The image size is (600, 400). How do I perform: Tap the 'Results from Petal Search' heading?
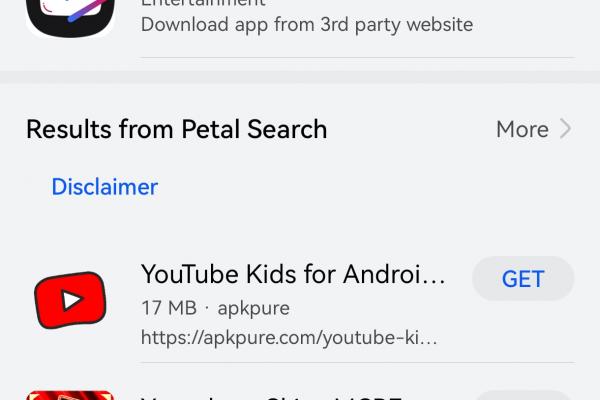point(176,129)
